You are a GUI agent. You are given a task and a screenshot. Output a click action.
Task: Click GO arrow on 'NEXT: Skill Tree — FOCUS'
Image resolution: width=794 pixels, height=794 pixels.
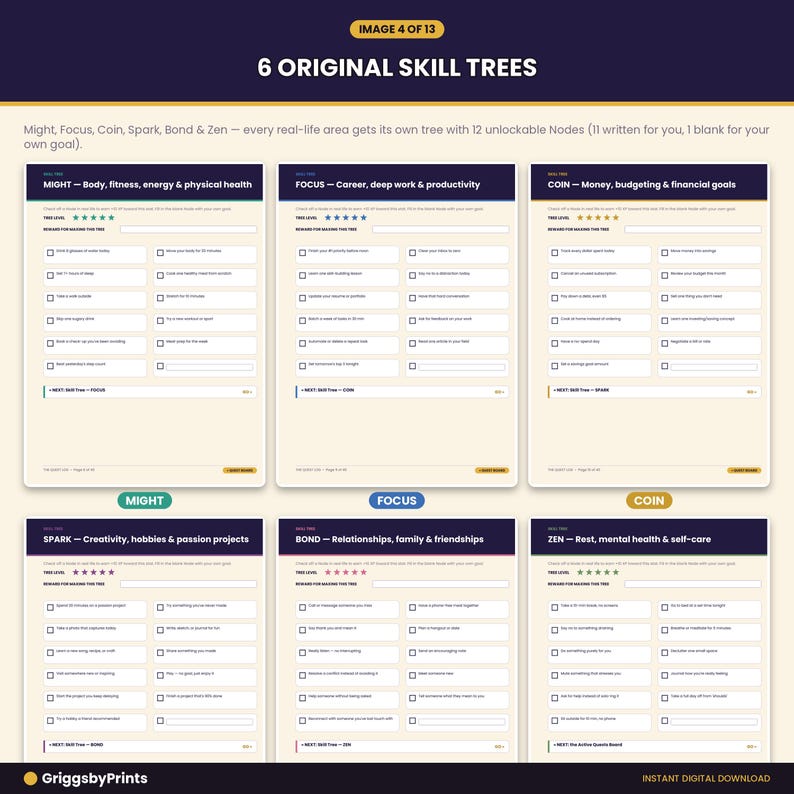(x=247, y=392)
